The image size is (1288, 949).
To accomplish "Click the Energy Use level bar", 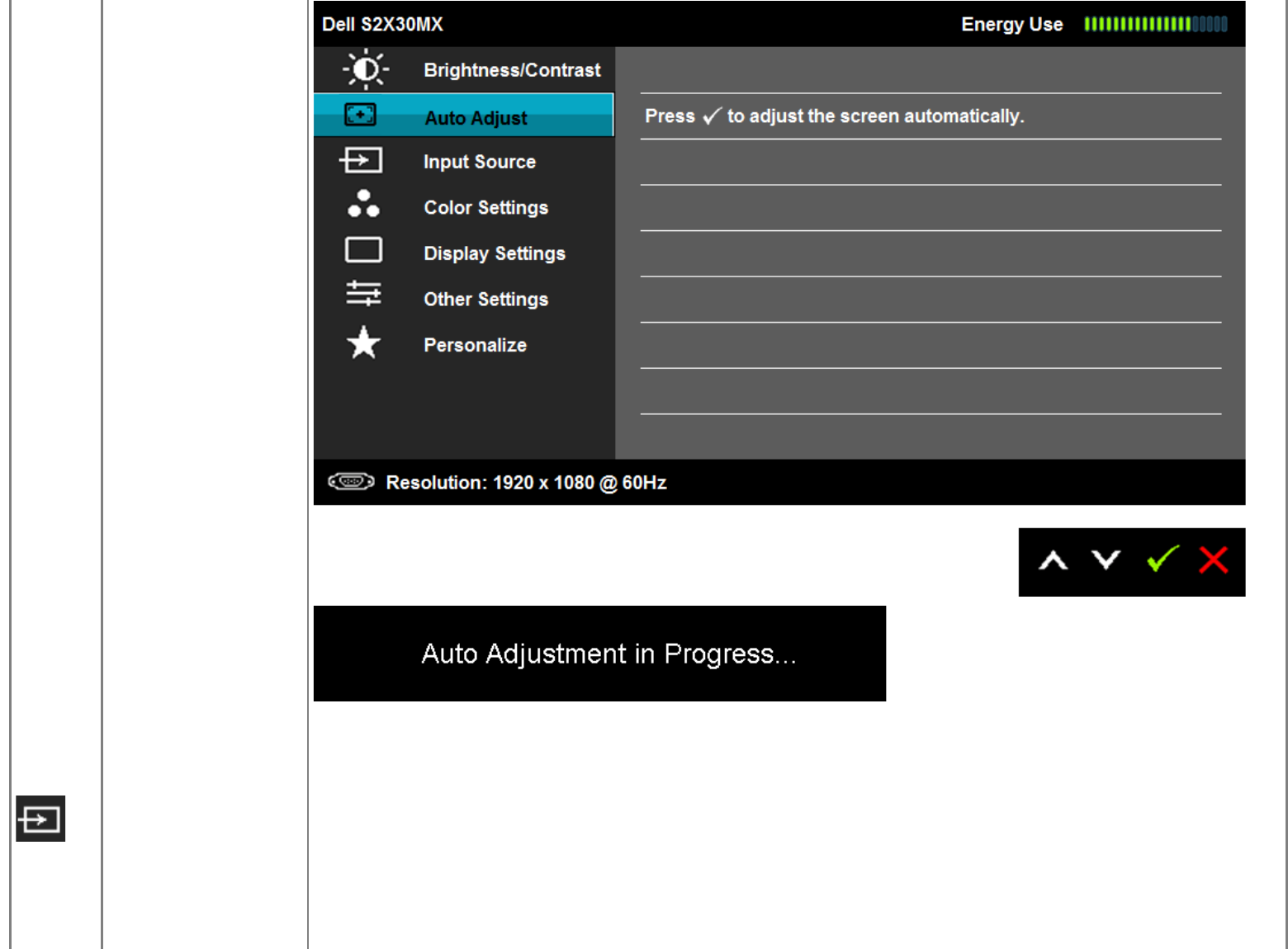I will click(1156, 24).
